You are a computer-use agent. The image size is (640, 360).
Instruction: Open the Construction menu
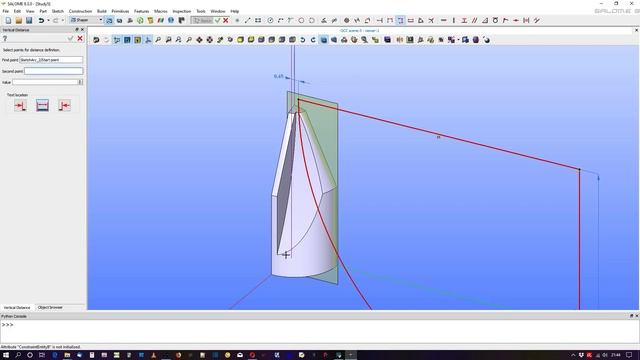[x=80, y=11]
